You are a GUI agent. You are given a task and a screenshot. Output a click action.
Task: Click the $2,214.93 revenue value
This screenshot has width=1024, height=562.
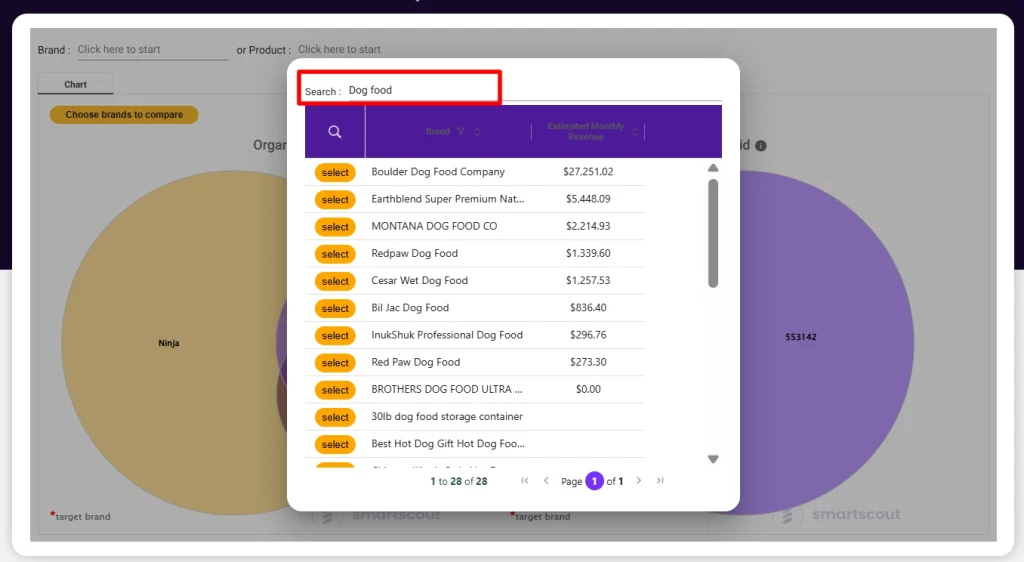(588, 226)
